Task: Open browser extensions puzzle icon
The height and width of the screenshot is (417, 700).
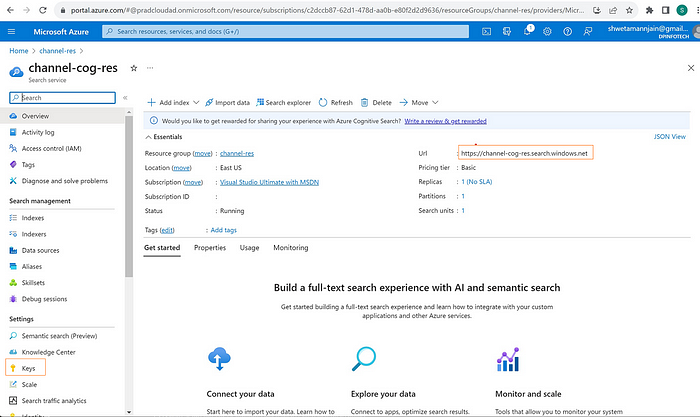Action: pos(650,10)
